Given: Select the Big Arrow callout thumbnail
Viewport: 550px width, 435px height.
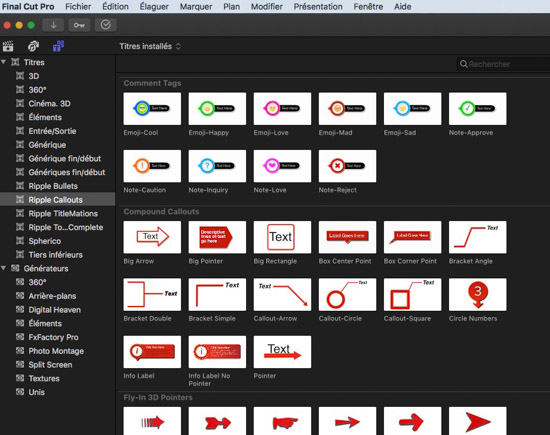Looking at the screenshot, I should [152, 237].
